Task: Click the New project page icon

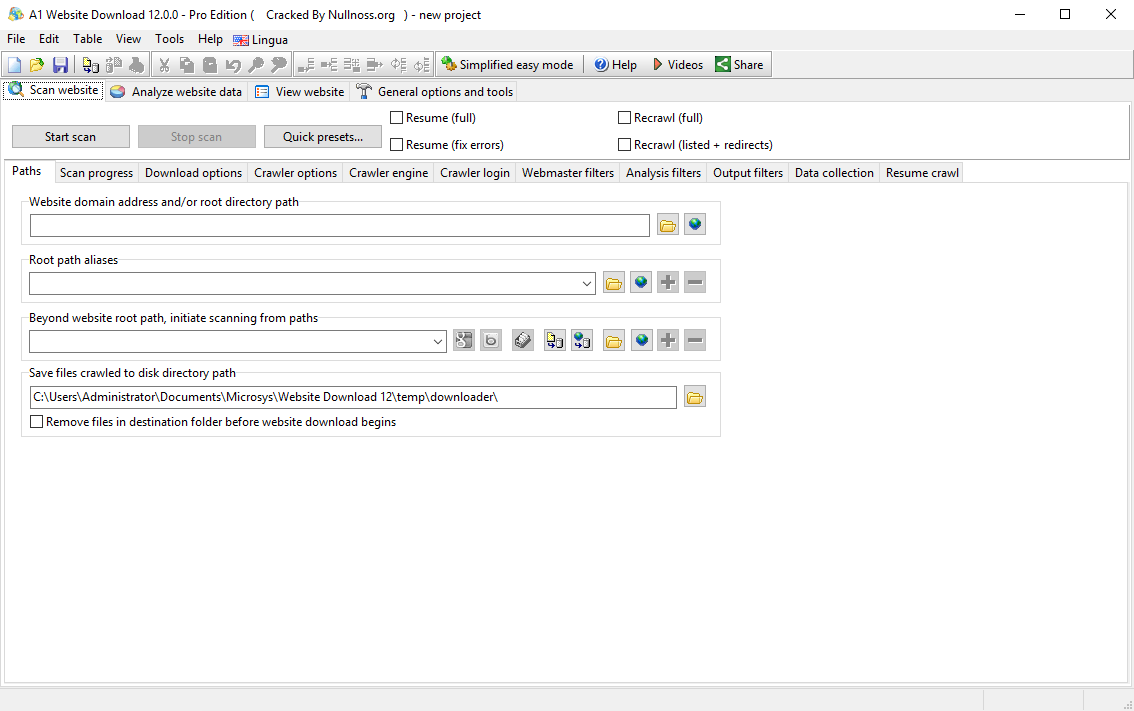Action: coord(14,65)
